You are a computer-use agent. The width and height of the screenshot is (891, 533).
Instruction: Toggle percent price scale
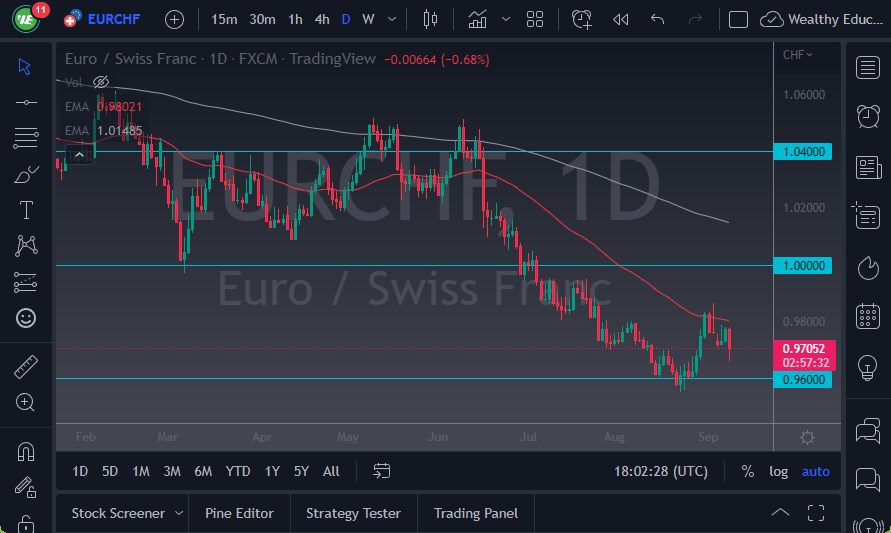pos(748,471)
